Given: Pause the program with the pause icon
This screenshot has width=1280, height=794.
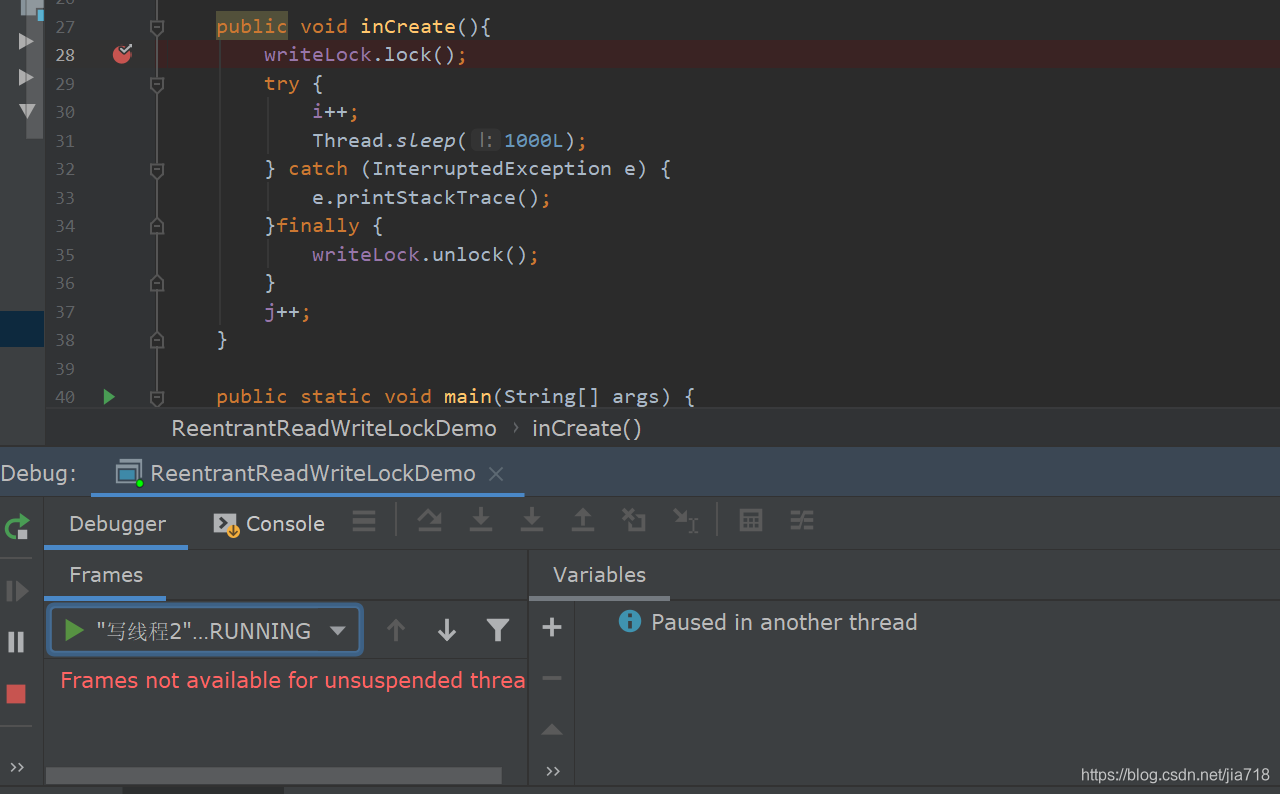Looking at the screenshot, I should pyautogui.click(x=16, y=642).
